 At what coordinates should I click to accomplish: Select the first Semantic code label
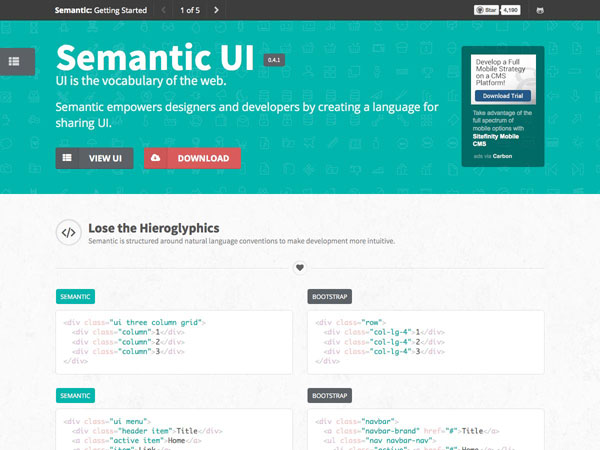75,297
